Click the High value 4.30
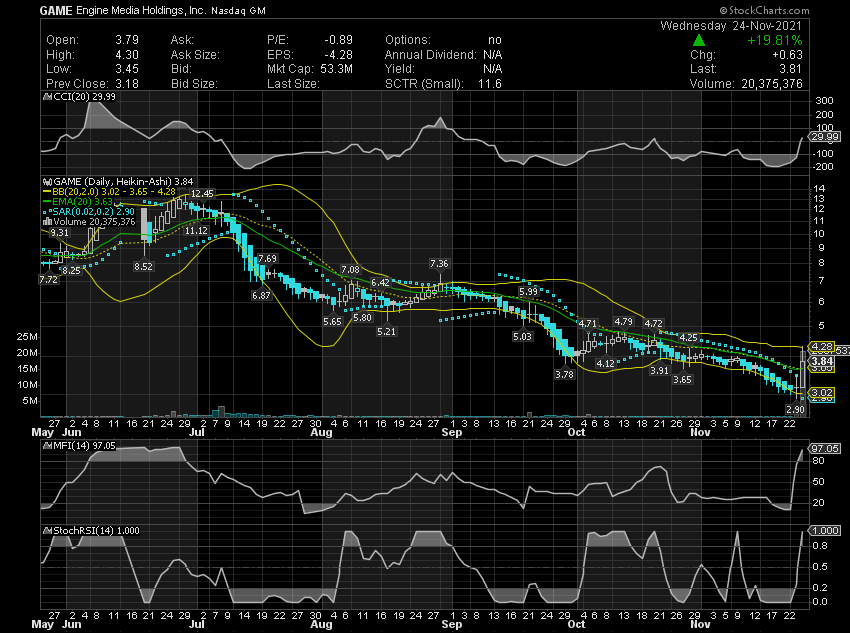850x633 pixels. tap(127, 55)
